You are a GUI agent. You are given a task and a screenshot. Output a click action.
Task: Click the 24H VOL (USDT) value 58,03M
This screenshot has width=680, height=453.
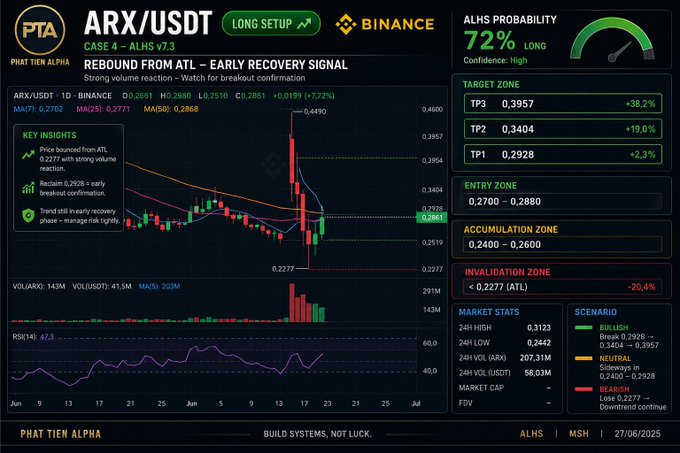tap(538, 373)
